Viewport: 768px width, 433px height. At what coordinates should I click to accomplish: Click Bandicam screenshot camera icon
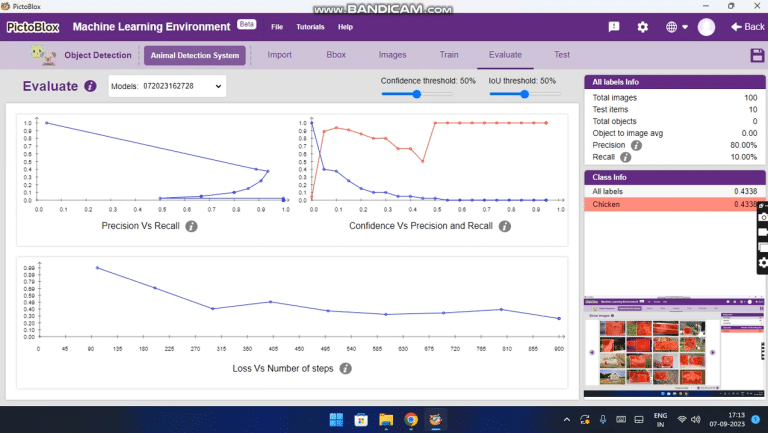click(763, 217)
